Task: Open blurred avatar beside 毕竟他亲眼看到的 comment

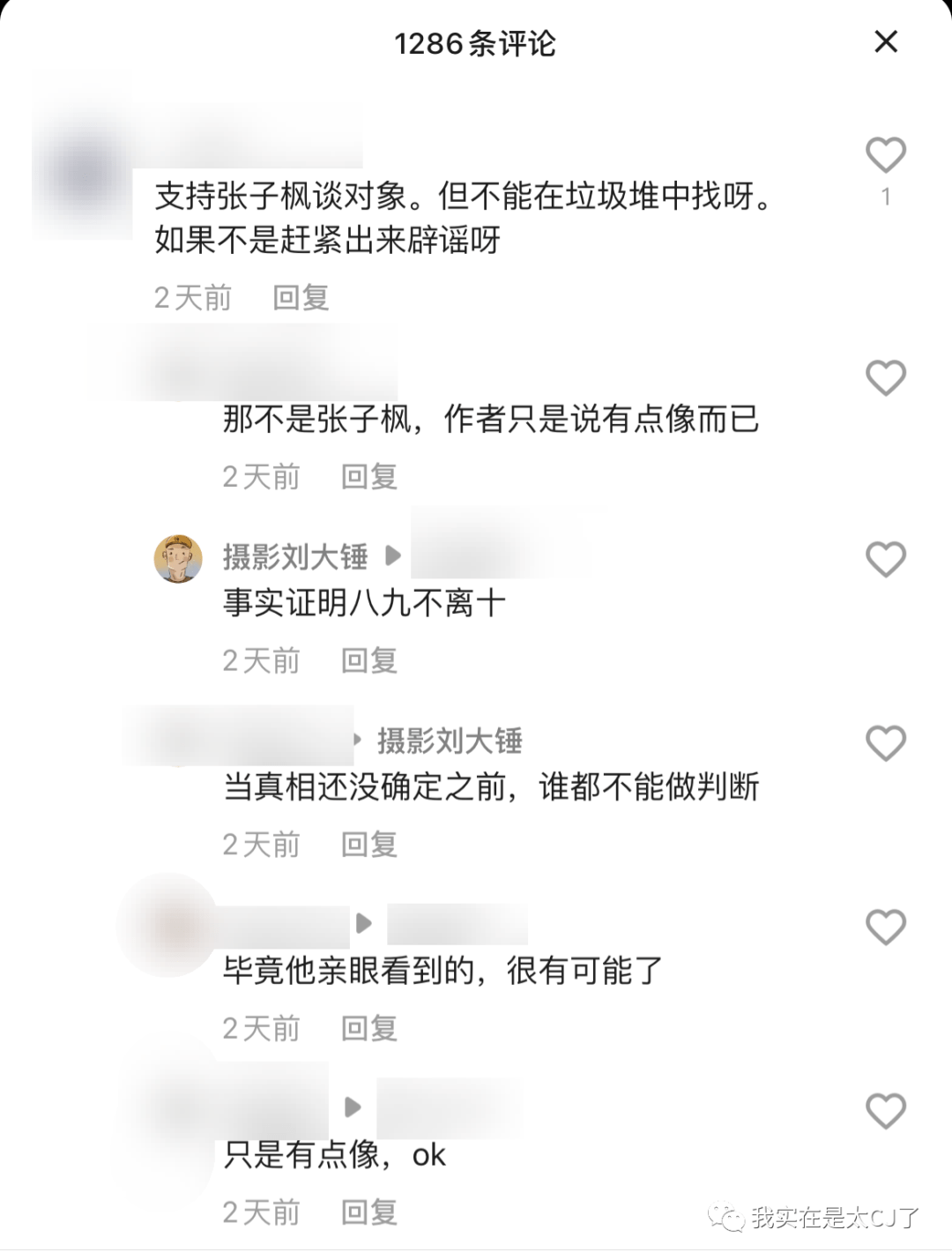Action: pos(167,925)
